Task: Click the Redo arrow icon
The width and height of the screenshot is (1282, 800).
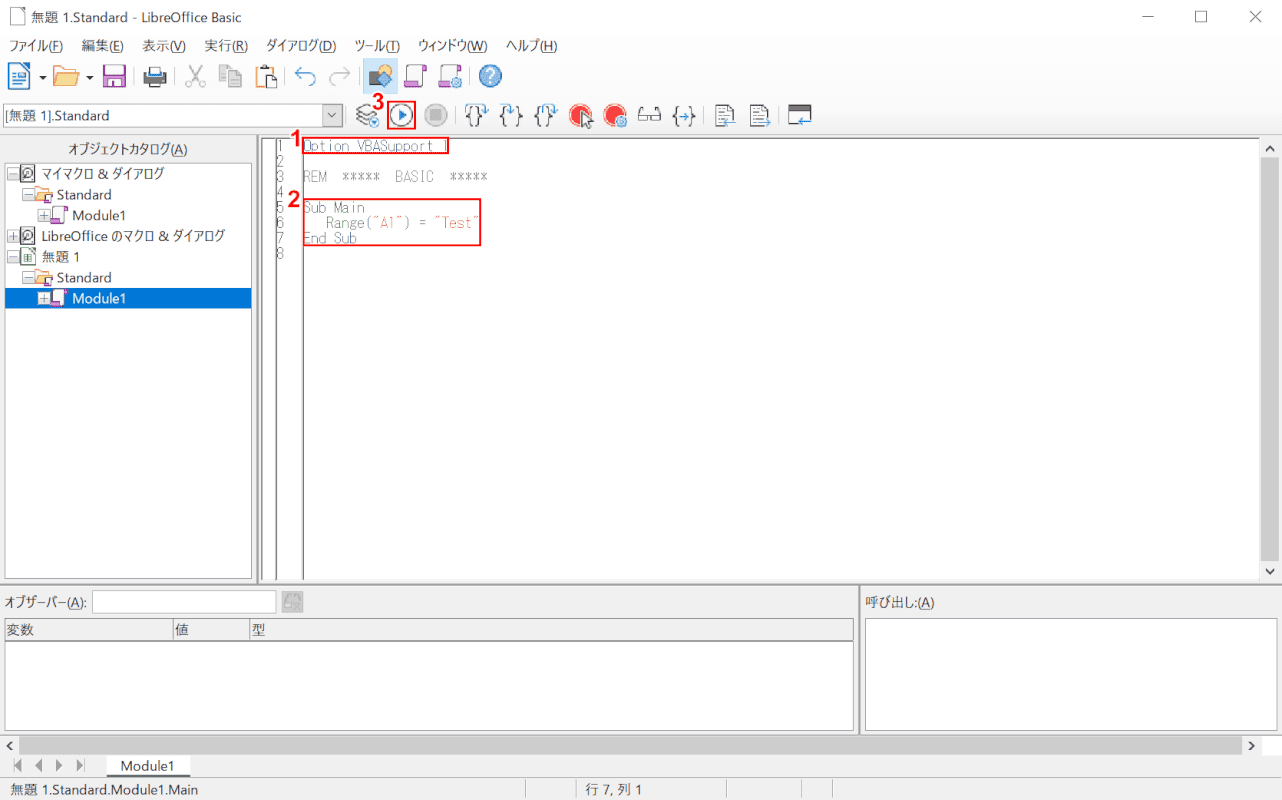Action: point(340,76)
